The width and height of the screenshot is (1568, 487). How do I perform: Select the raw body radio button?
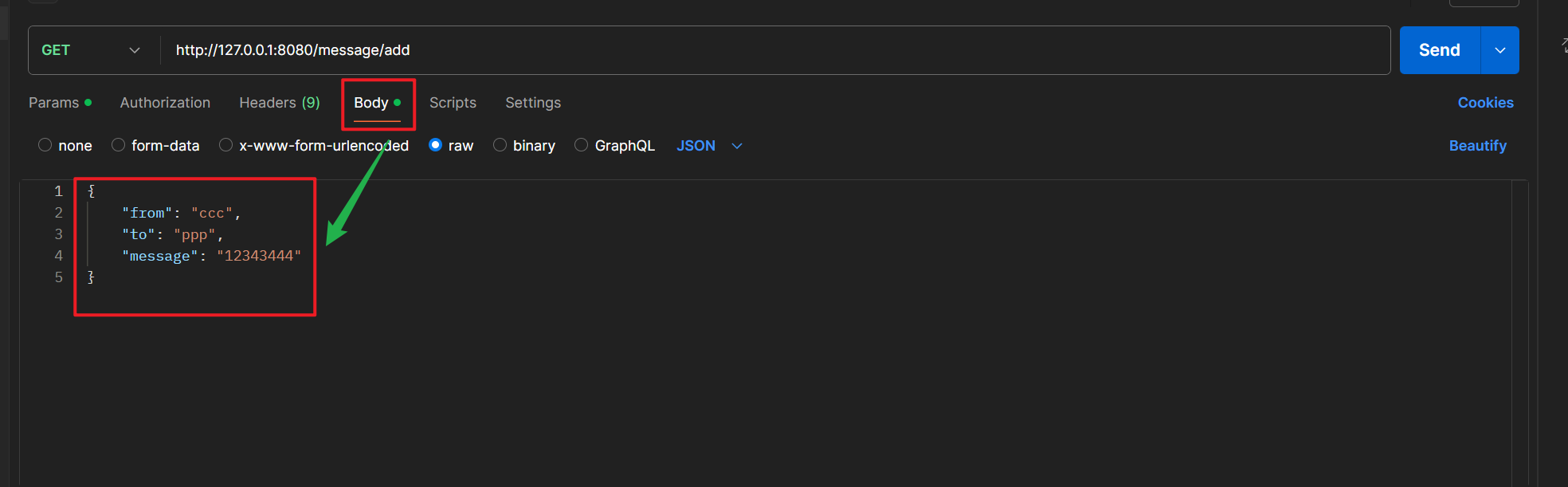pos(436,145)
